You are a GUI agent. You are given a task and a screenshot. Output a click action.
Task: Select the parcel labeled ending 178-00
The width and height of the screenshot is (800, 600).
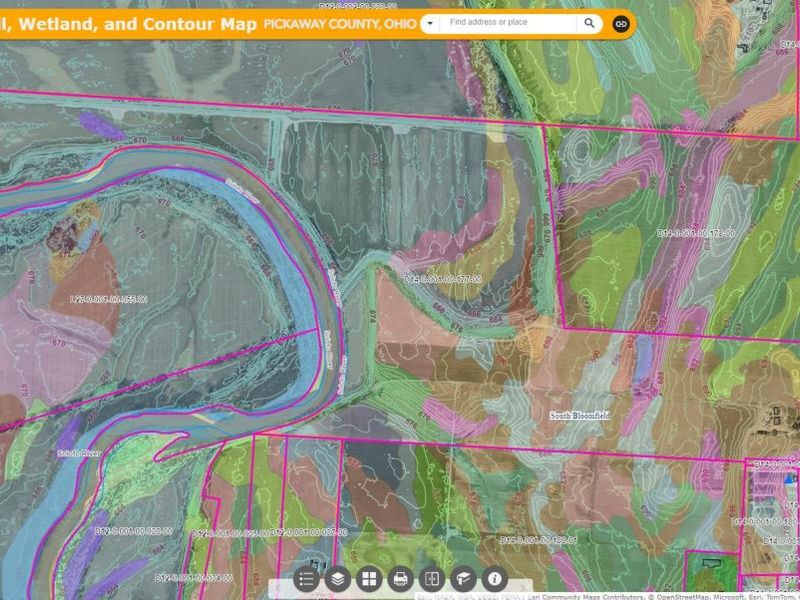pyautogui.click(x=695, y=233)
